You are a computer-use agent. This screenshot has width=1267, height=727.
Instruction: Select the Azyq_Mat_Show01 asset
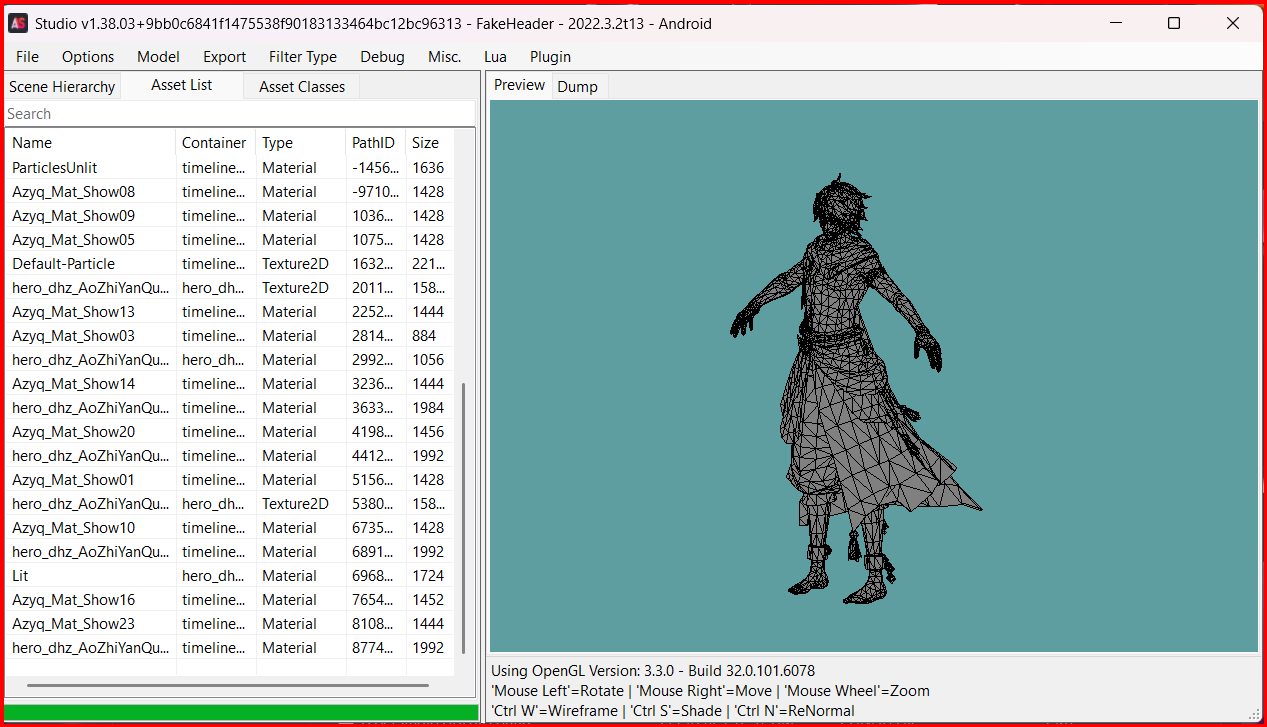[x=229, y=480]
